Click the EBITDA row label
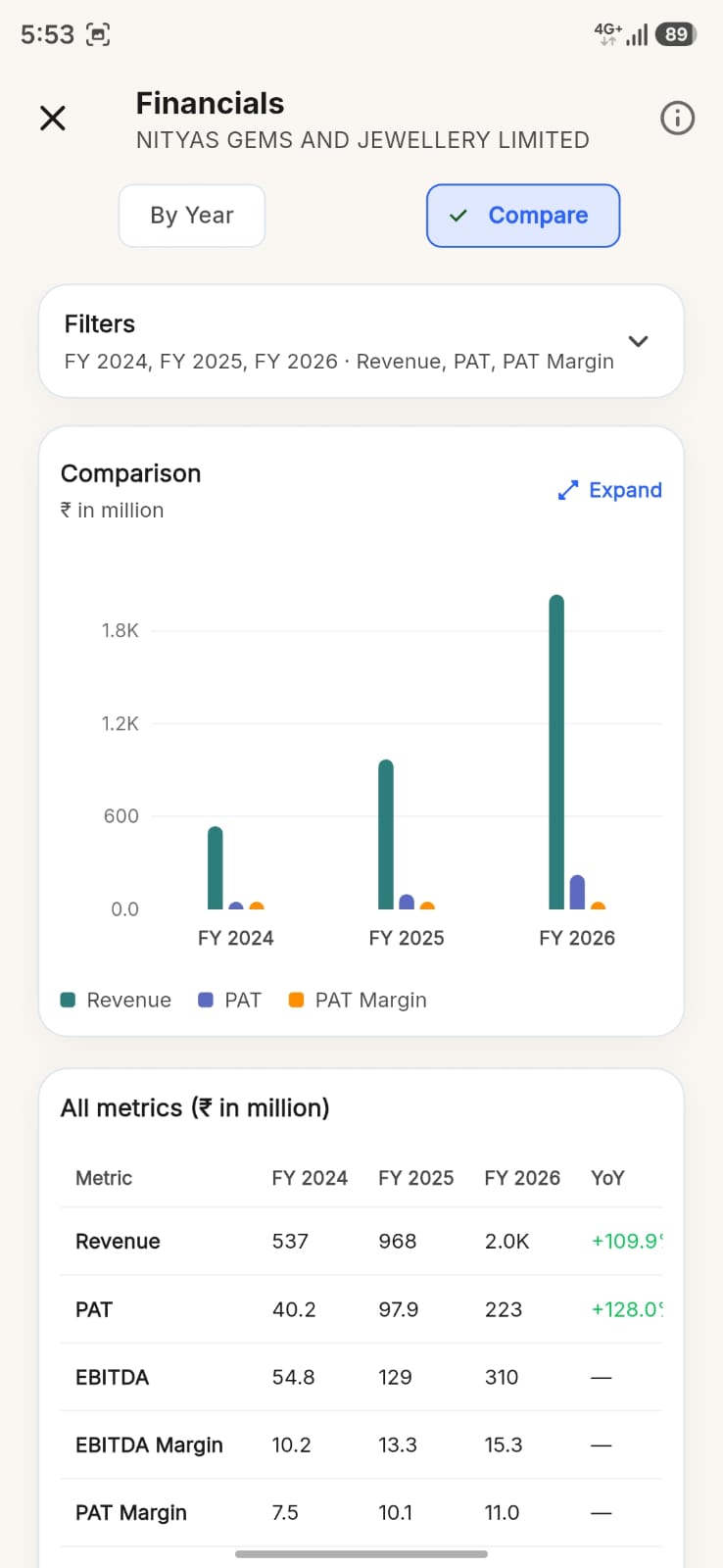Image resolution: width=723 pixels, height=1568 pixels. [112, 1377]
